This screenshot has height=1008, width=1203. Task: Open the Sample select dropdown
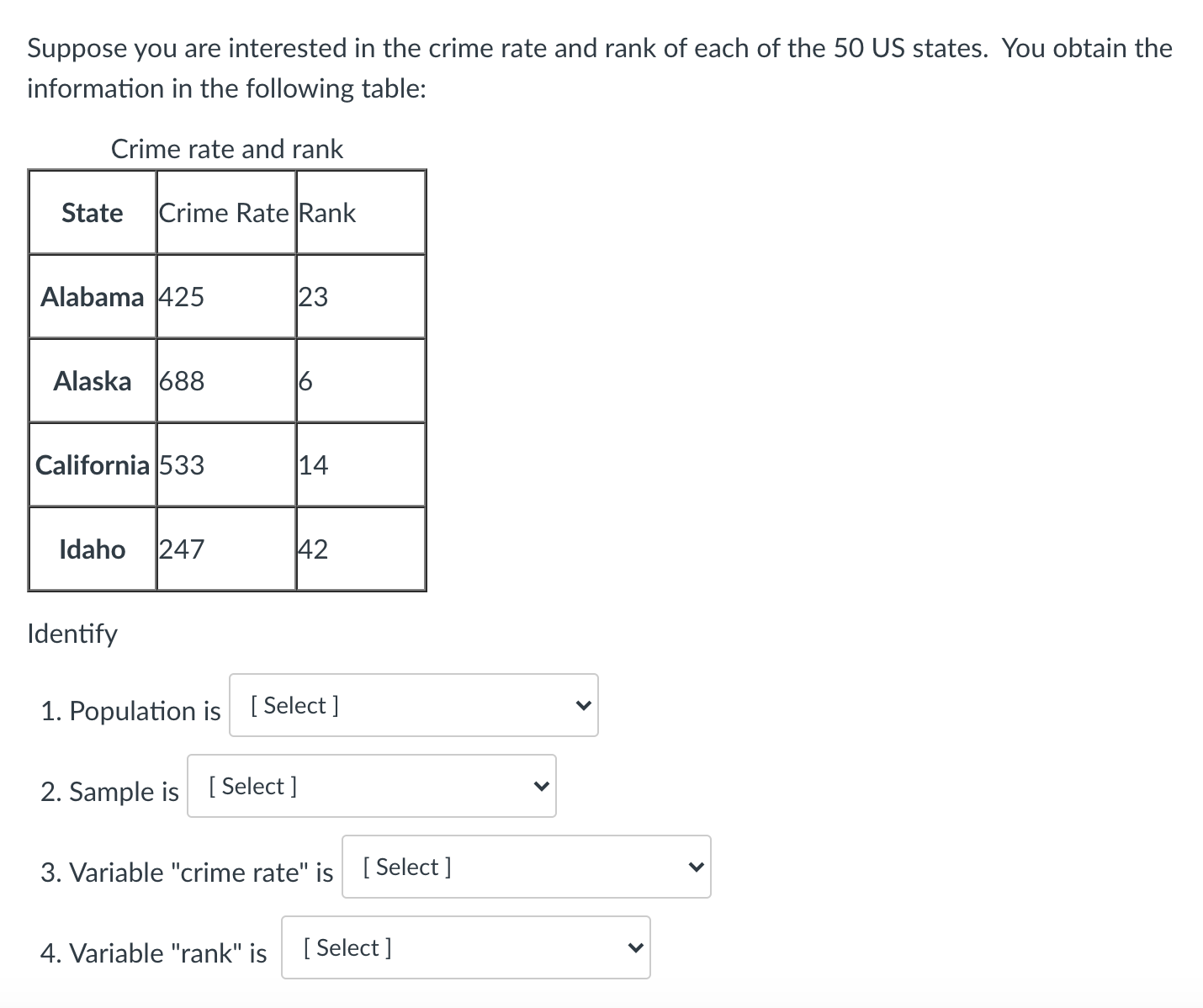pos(371,786)
